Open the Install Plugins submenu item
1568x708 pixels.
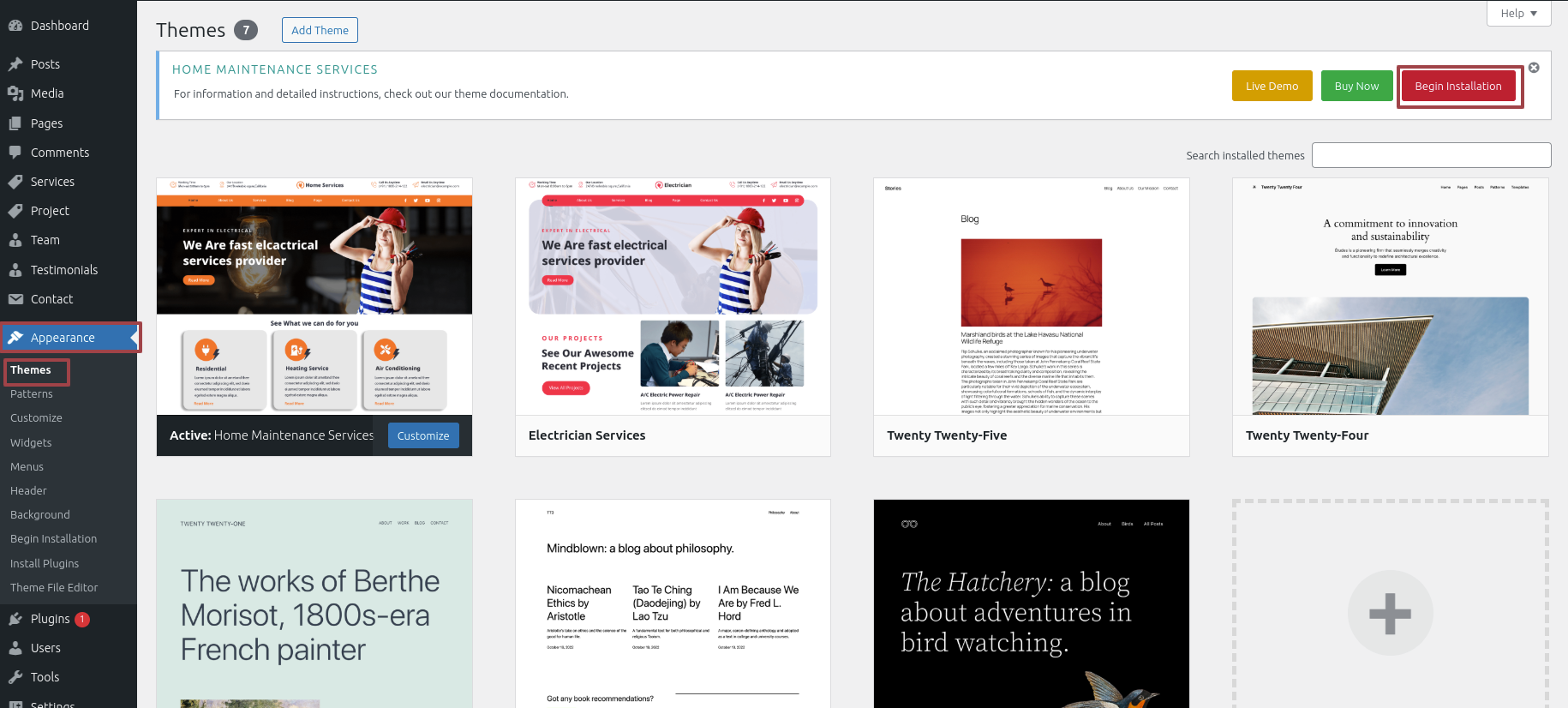click(45, 564)
